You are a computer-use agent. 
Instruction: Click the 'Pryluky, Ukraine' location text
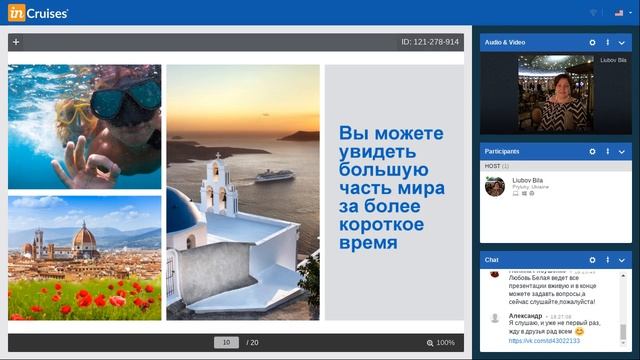(531, 187)
